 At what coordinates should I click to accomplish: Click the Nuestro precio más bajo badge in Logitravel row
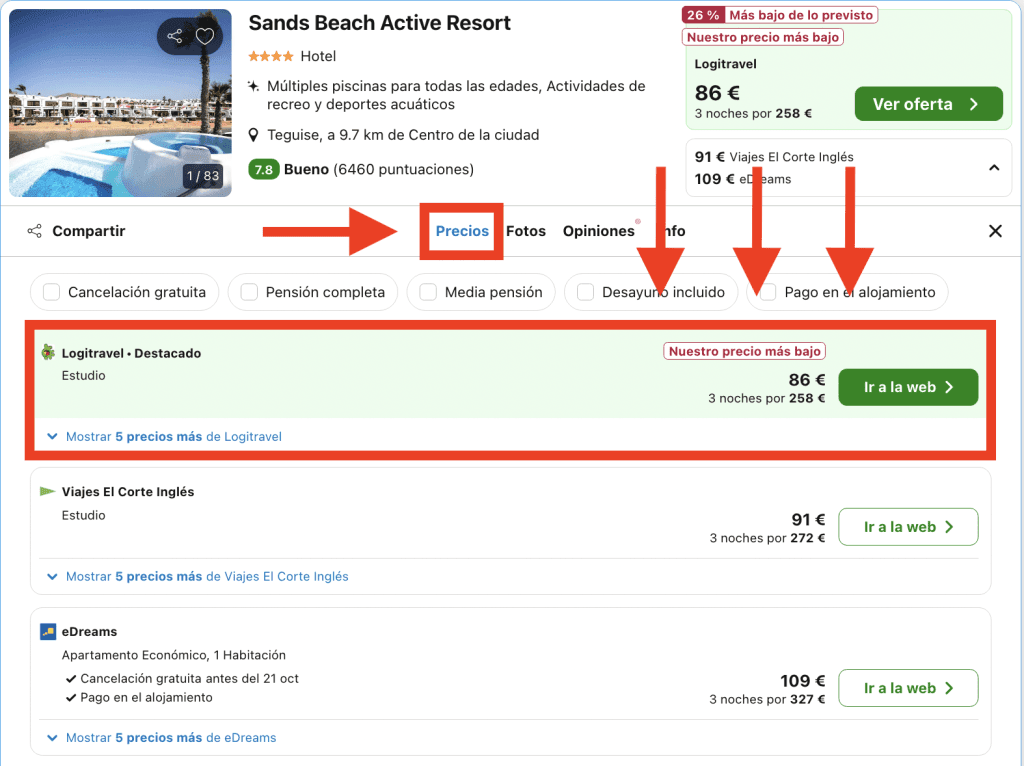[x=744, y=351]
